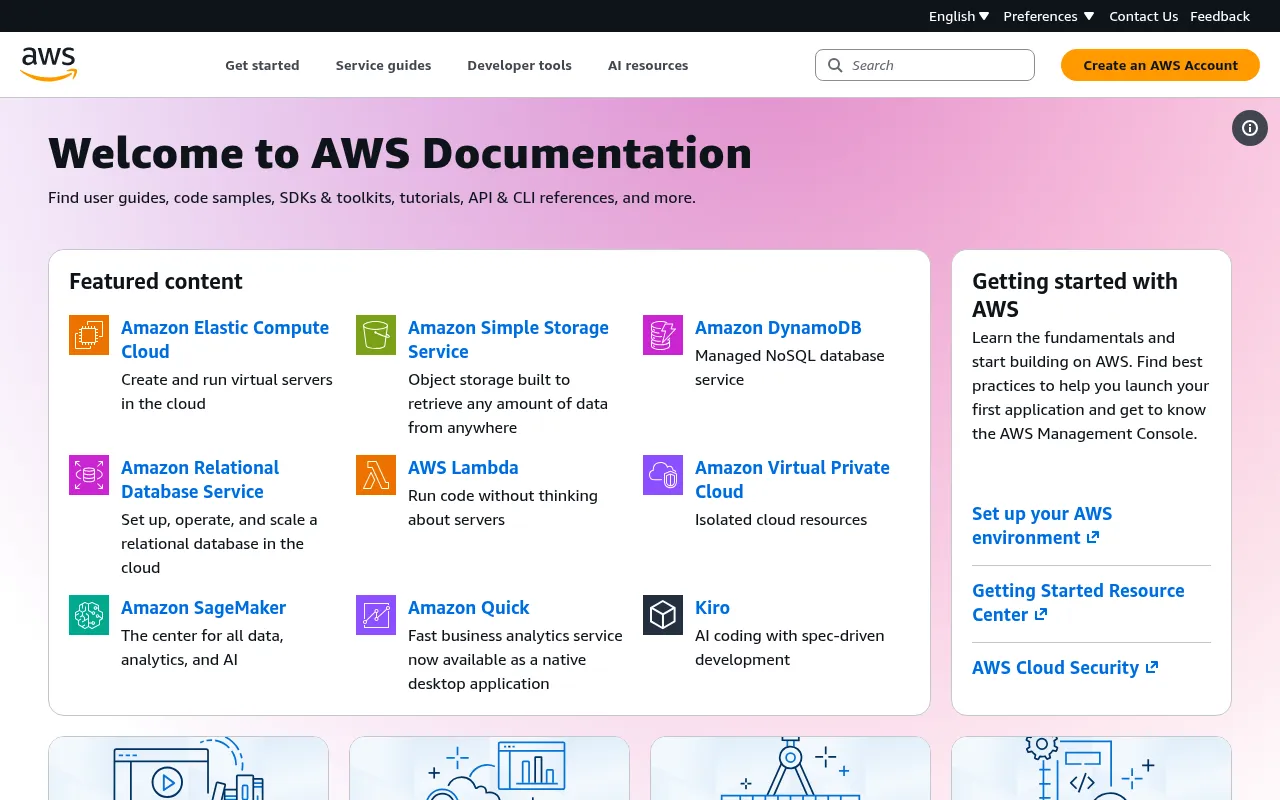Screen dimensions: 1280x800
Task: Click the Amazon Elastic Compute Cloud orange chip icon
Action: point(89,335)
